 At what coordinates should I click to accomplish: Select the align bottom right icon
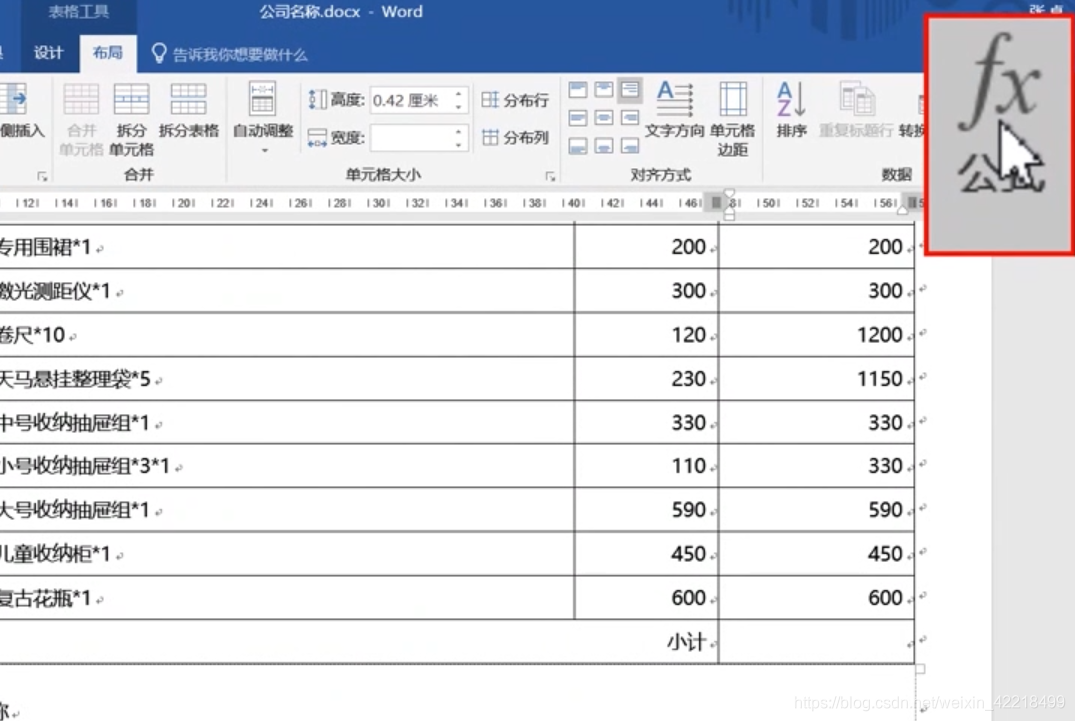pyautogui.click(x=629, y=146)
